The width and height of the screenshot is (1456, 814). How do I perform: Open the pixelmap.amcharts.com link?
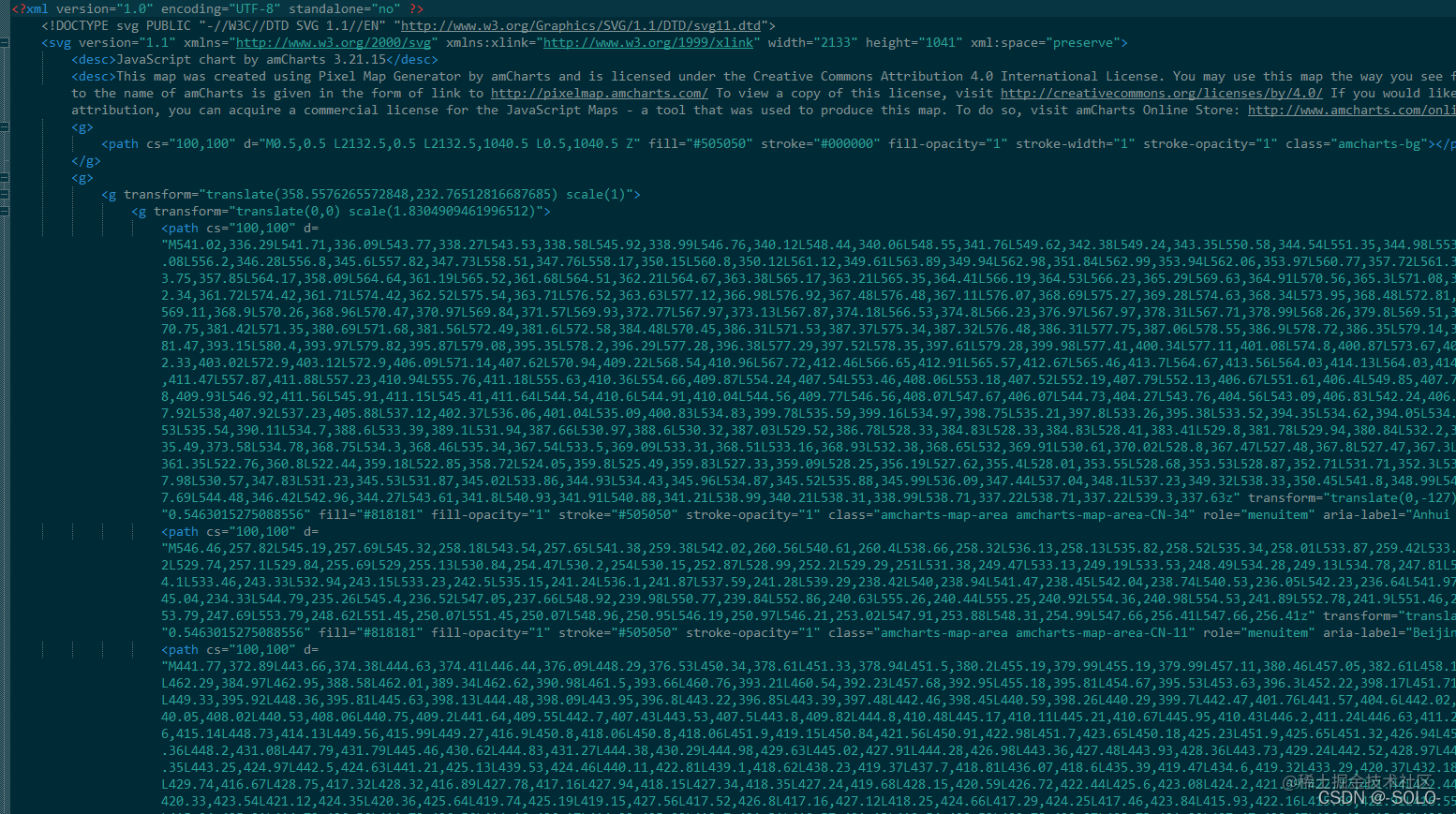click(600, 93)
